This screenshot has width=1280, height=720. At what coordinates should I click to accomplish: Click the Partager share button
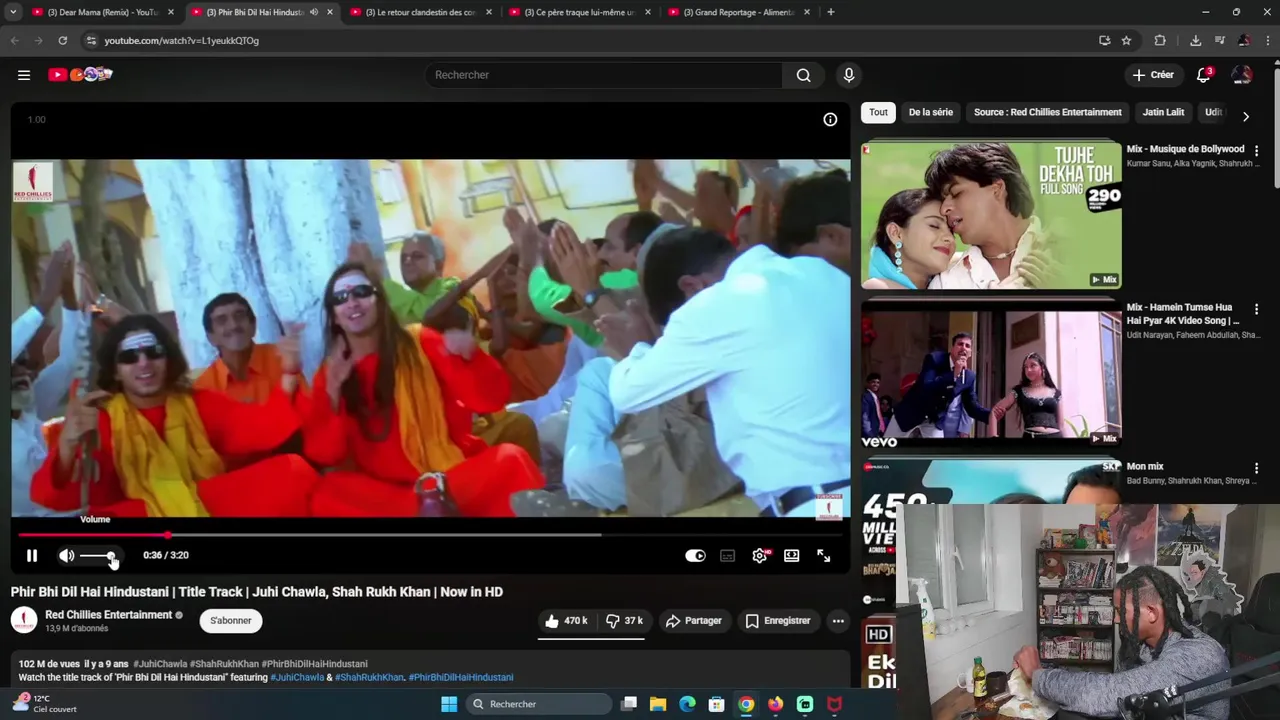(x=694, y=621)
